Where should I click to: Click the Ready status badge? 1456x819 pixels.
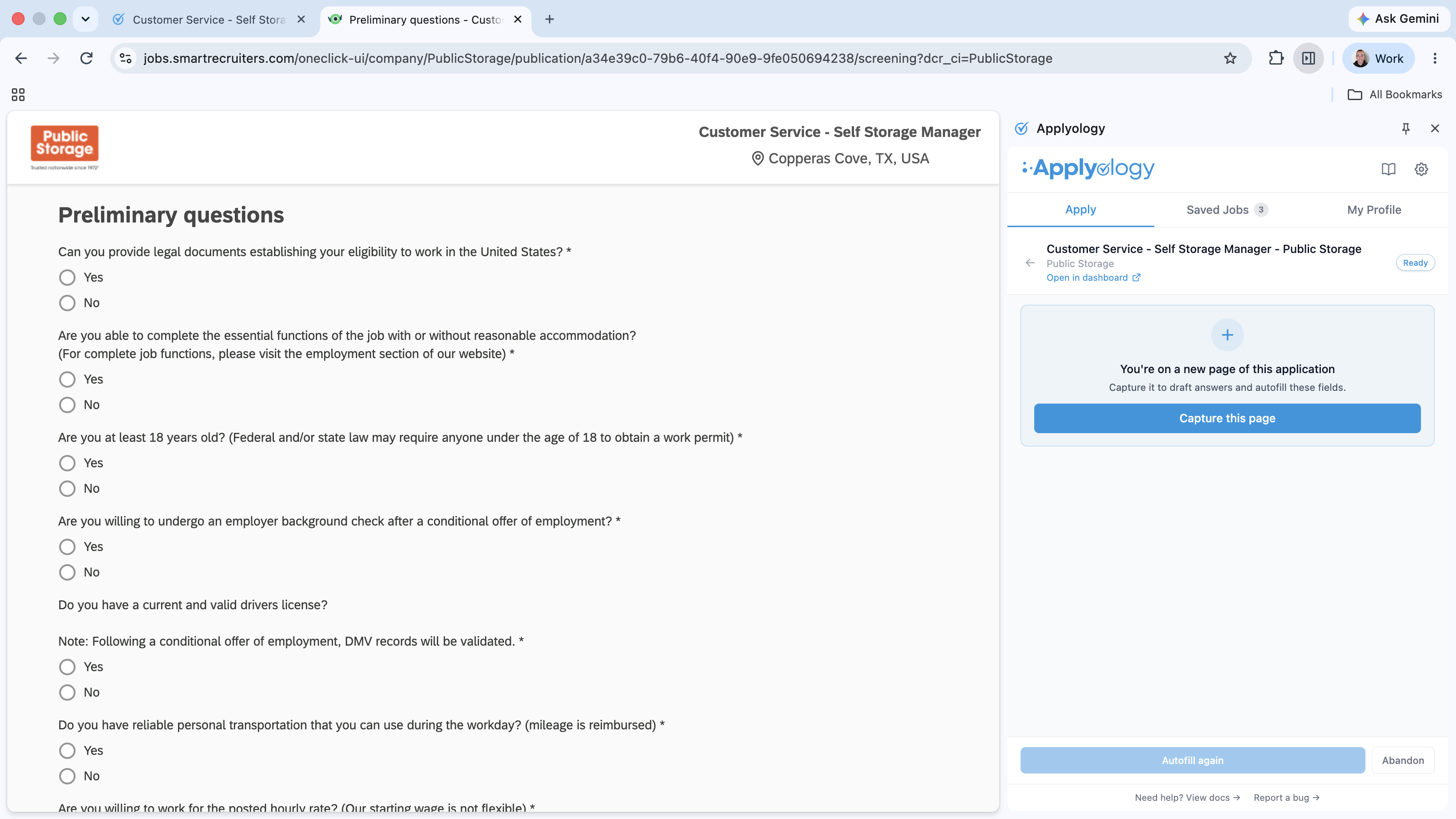tap(1416, 263)
